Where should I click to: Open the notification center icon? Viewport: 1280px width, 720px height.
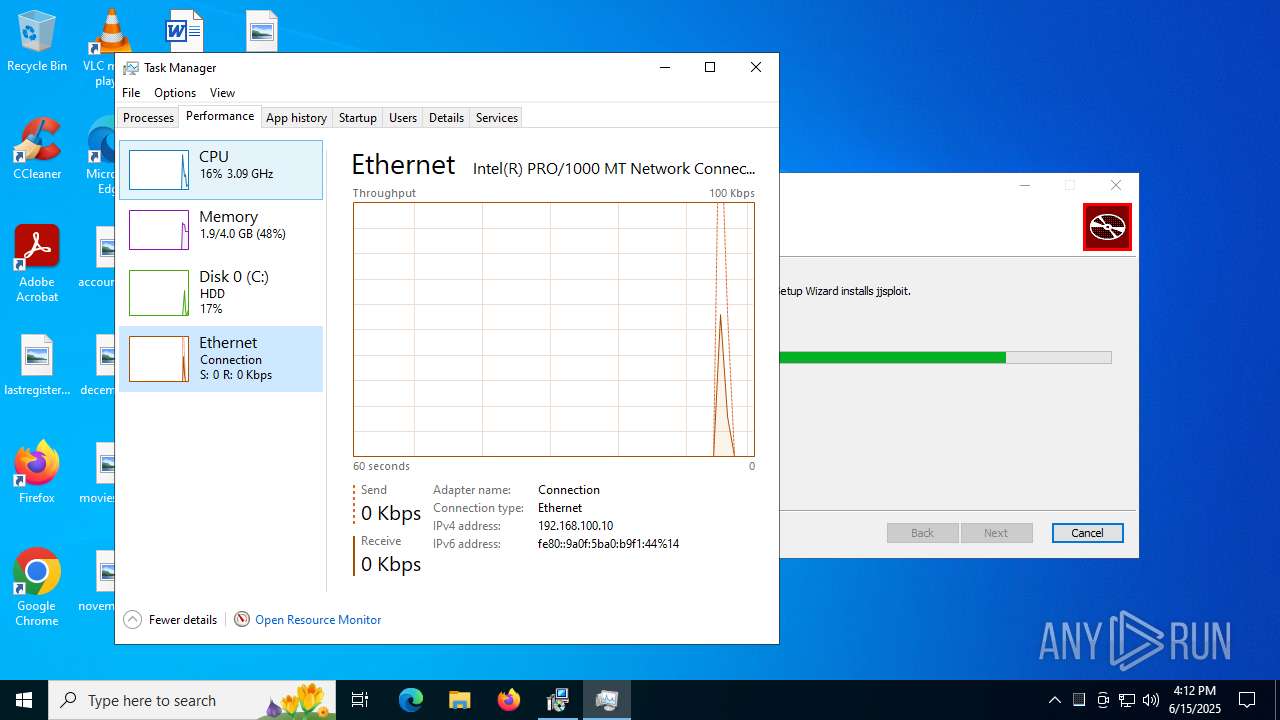(1247, 700)
